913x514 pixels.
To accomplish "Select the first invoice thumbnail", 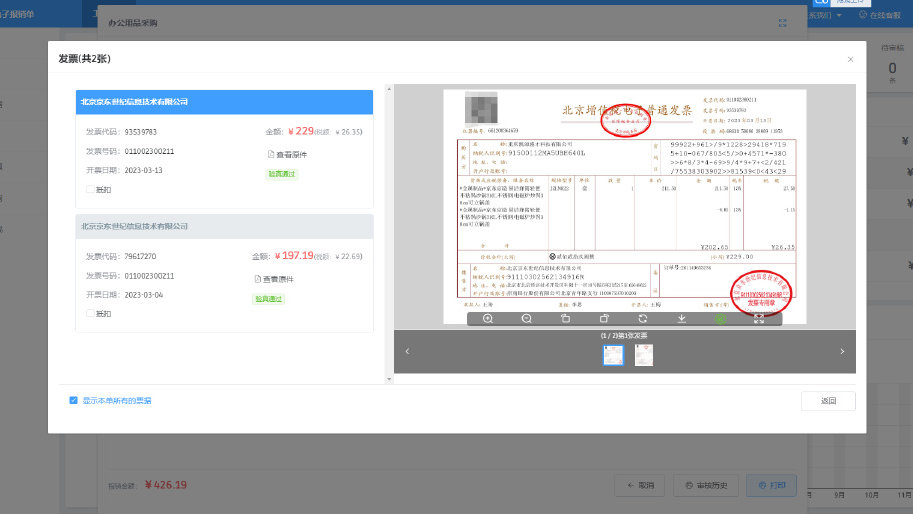I will point(613,355).
